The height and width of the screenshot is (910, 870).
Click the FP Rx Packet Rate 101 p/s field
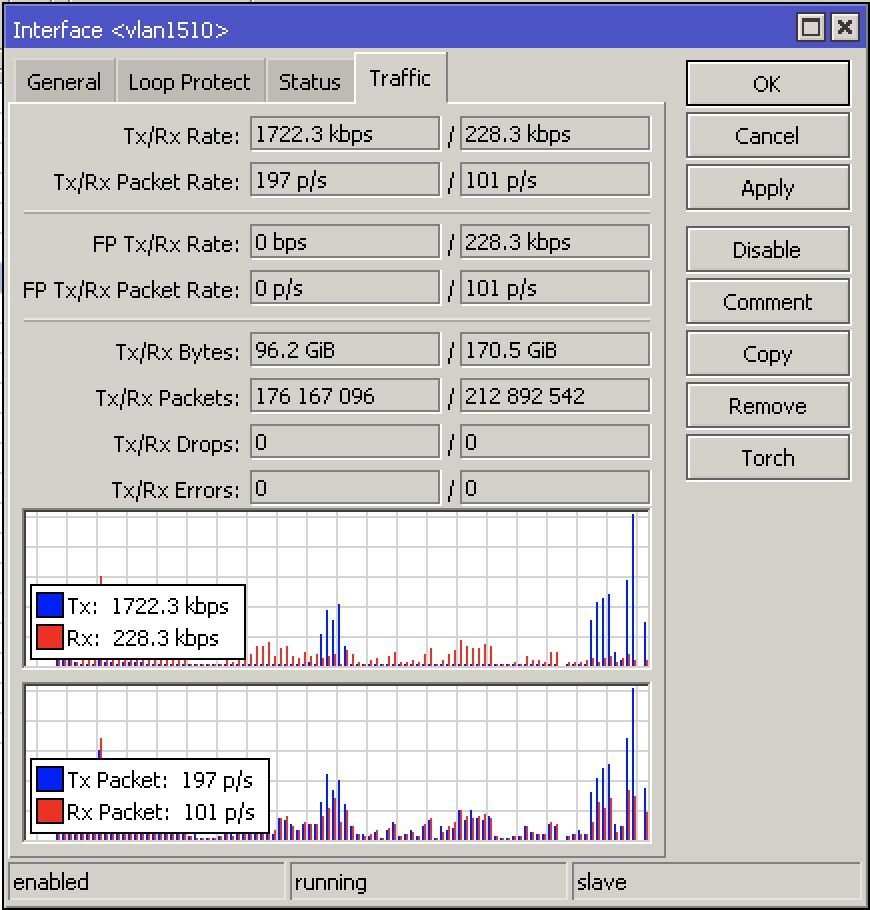coord(555,288)
